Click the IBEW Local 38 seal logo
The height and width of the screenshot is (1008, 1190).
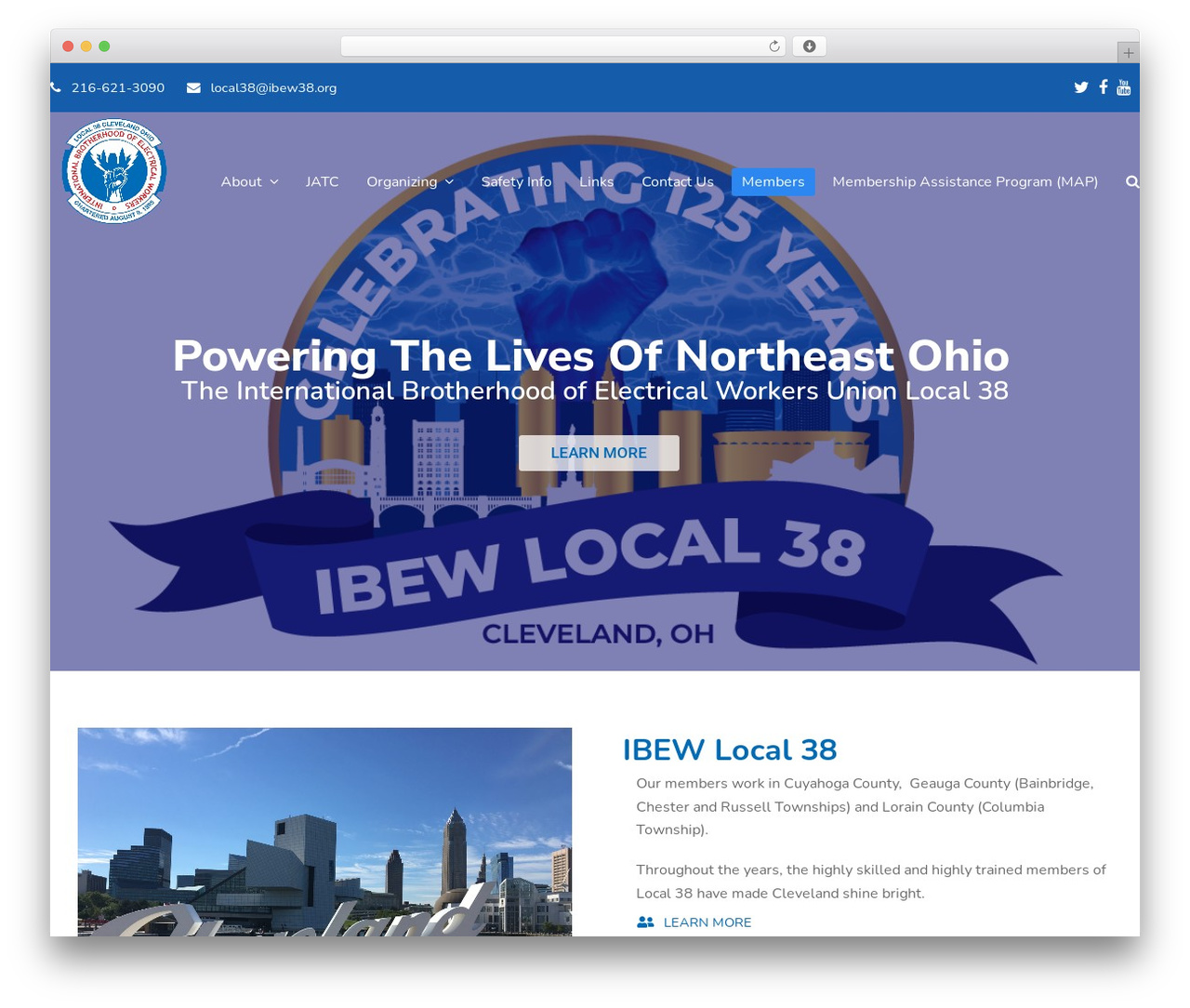point(113,171)
